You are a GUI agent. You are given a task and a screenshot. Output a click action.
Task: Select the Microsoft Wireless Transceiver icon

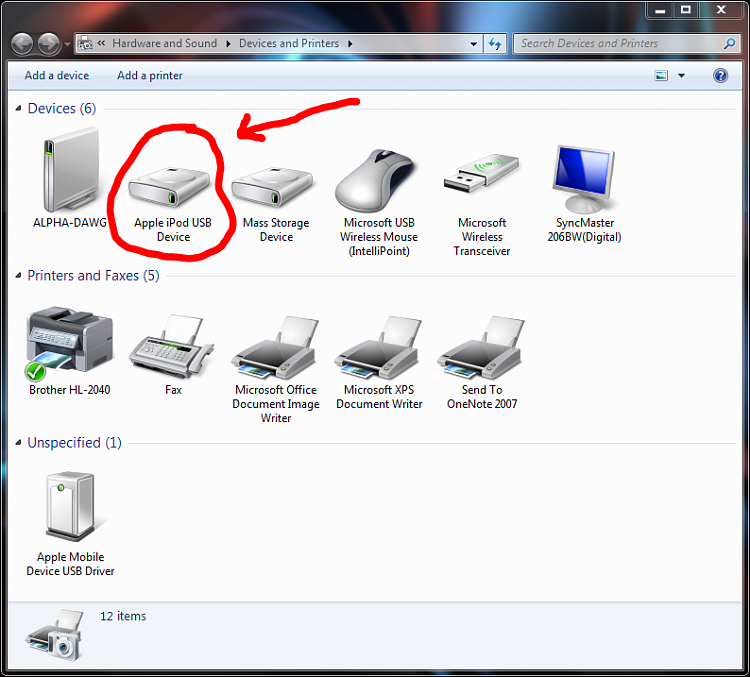point(481,173)
